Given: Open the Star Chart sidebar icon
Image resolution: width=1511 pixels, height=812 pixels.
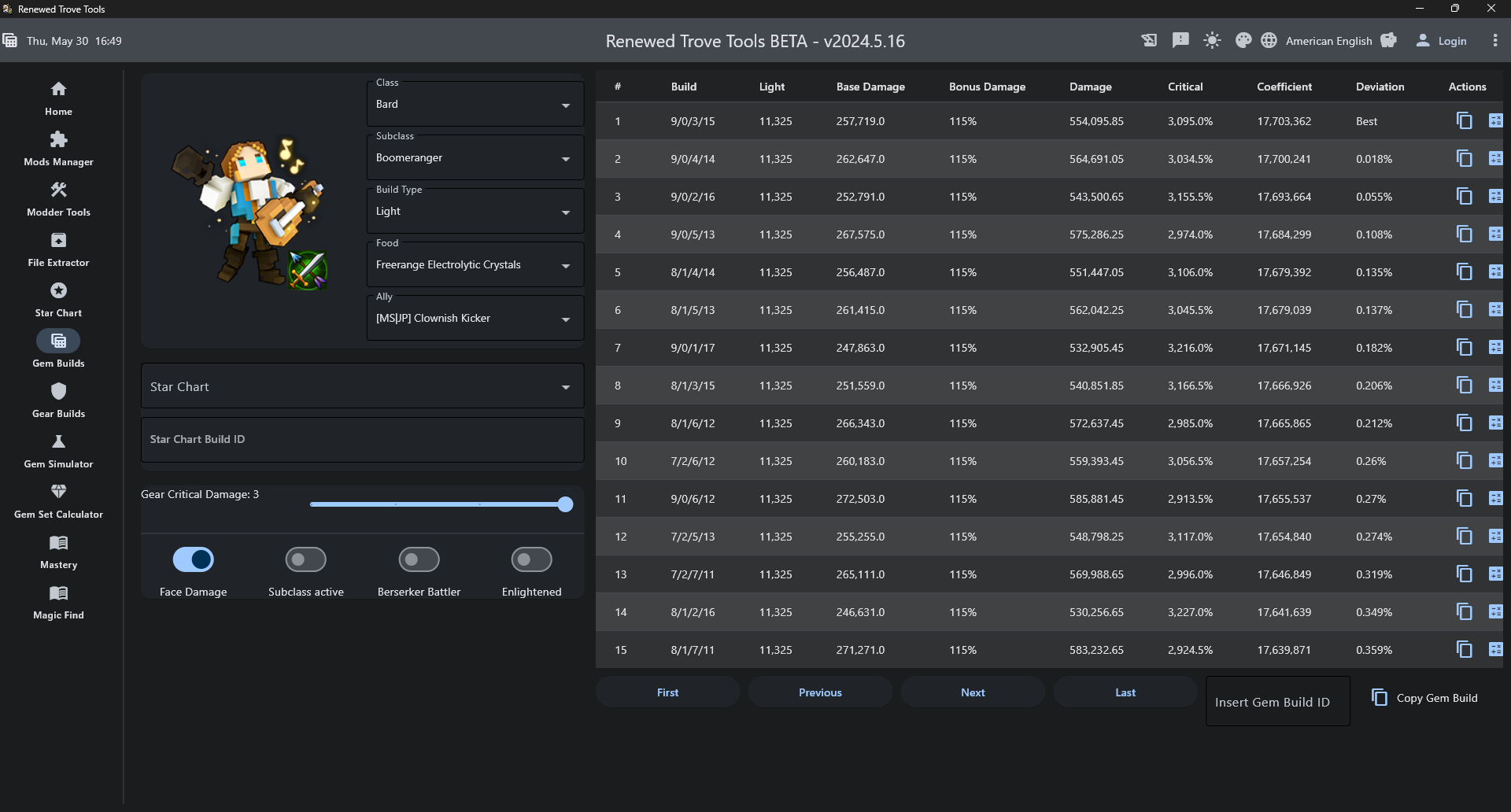Looking at the screenshot, I should tap(58, 291).
